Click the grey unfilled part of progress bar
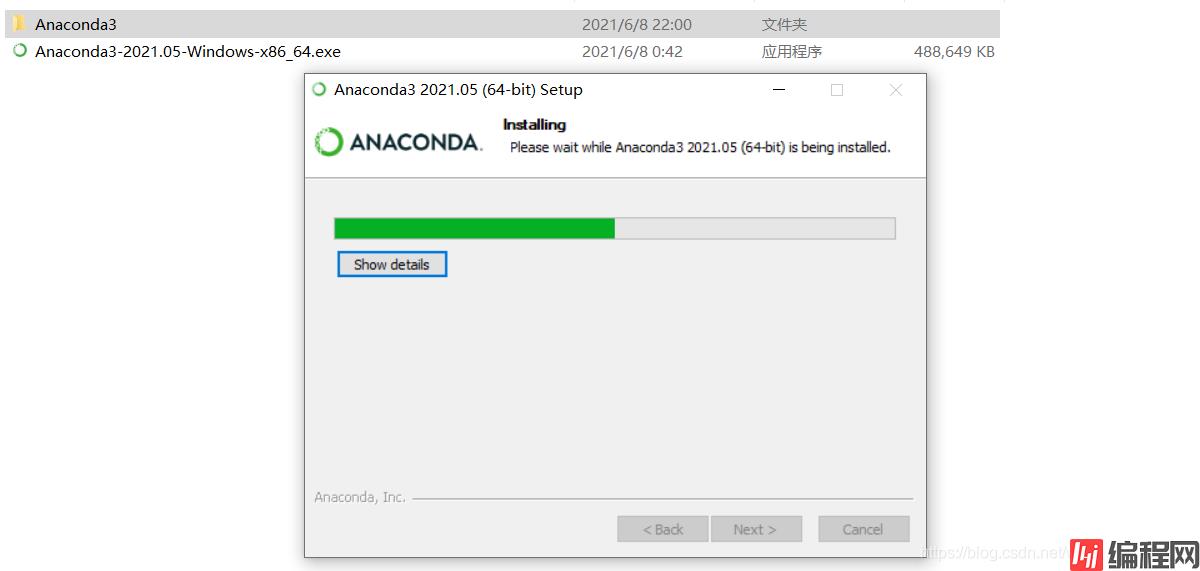Image resolution: width=1200 pixels, height=571 pixels. (754, 228)
